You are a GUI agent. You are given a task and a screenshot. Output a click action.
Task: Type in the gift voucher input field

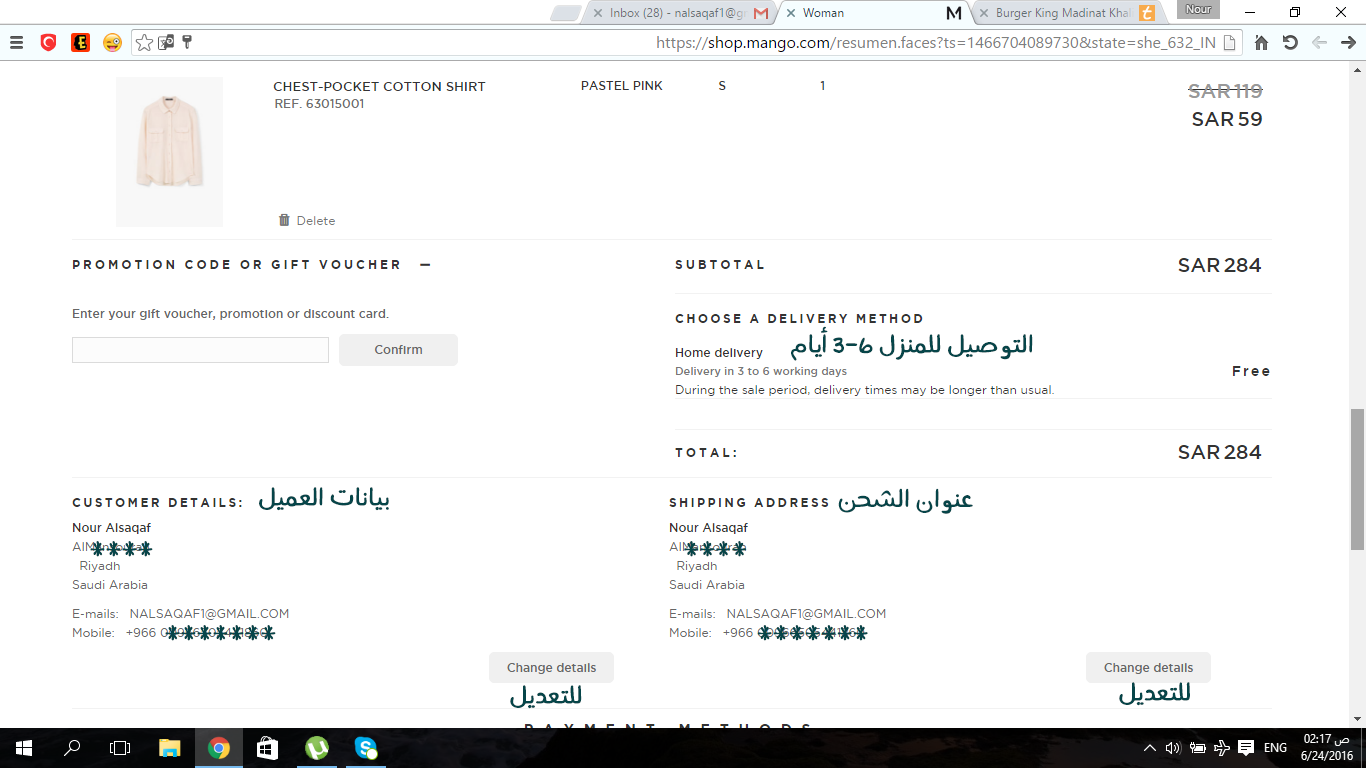click(199, 349)
